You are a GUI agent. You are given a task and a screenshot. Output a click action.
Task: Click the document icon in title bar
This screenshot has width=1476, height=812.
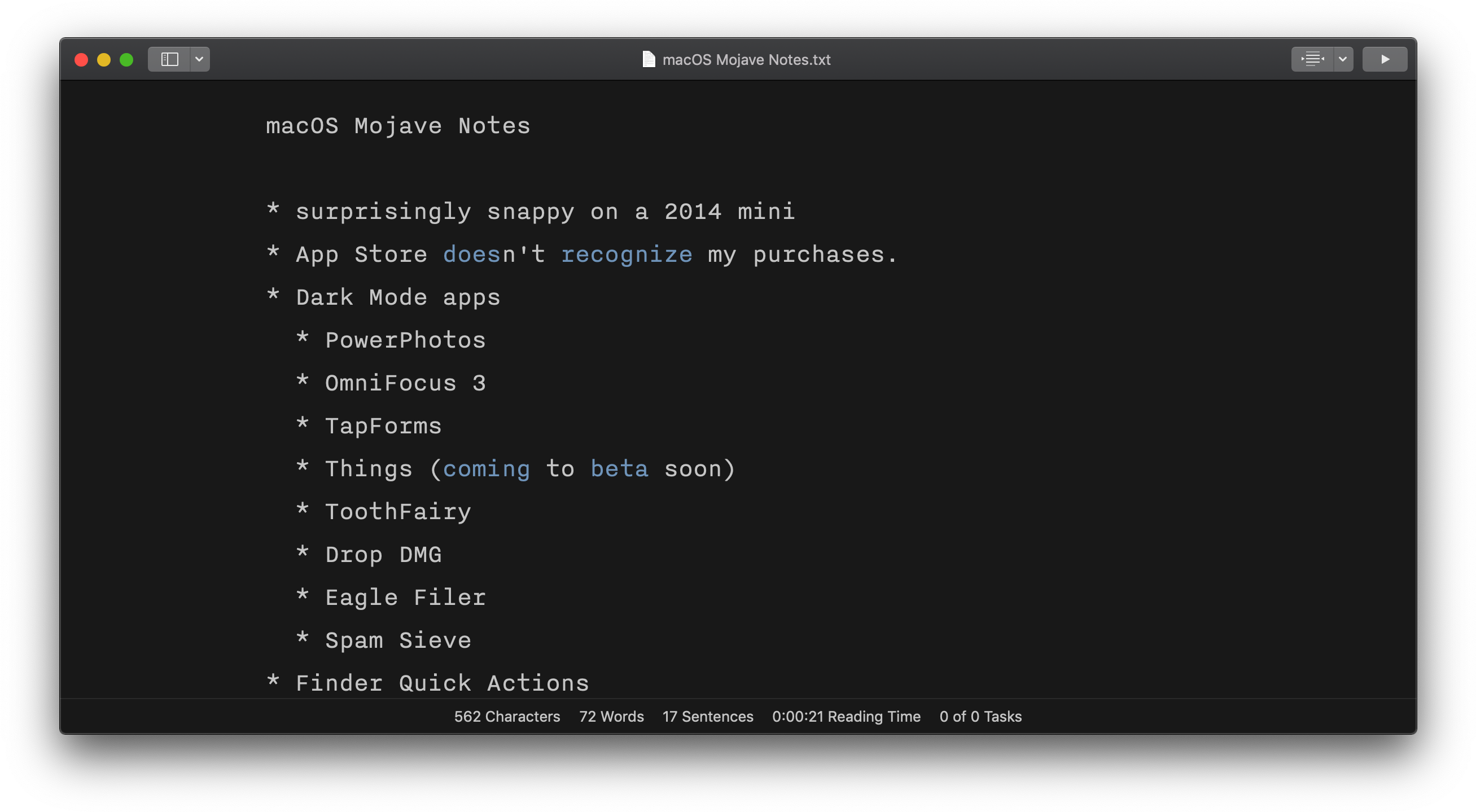(649, 60)
